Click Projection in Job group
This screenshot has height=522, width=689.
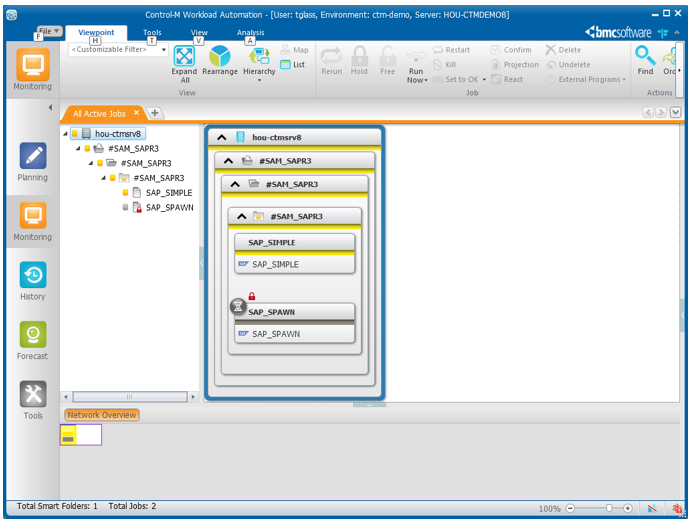(515, 65)
